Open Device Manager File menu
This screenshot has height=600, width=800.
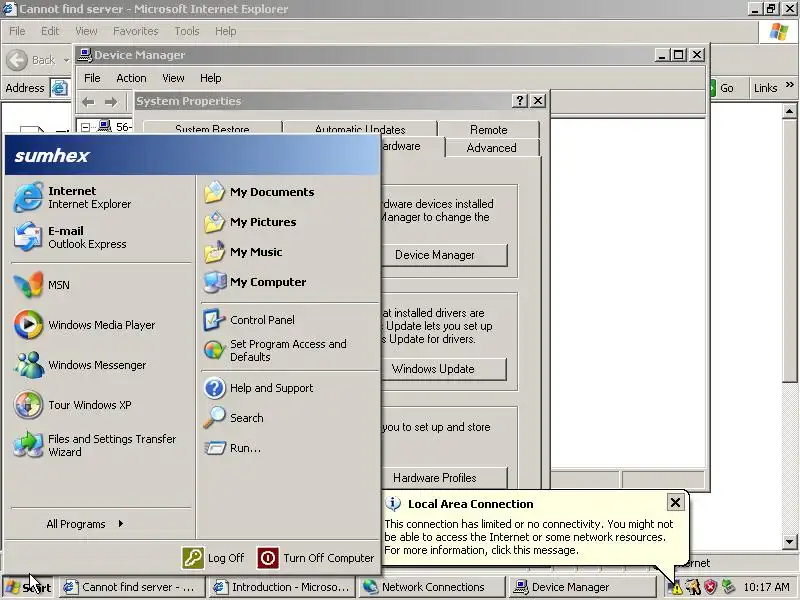92,78
